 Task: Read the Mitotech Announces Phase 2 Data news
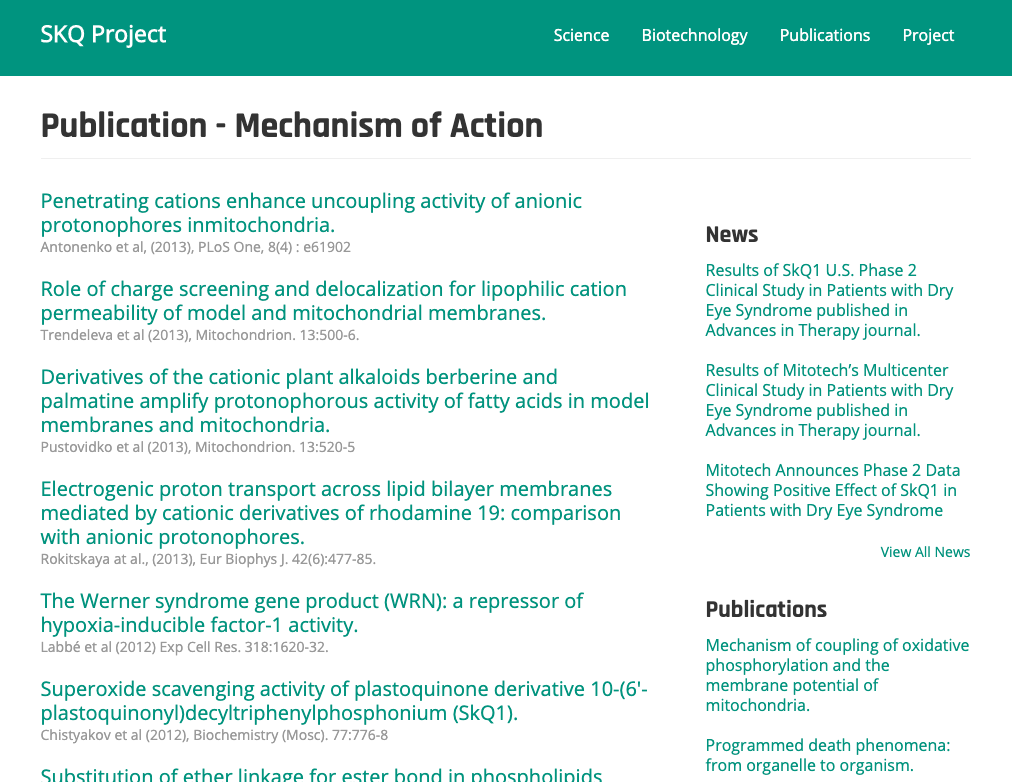[832, 490]
